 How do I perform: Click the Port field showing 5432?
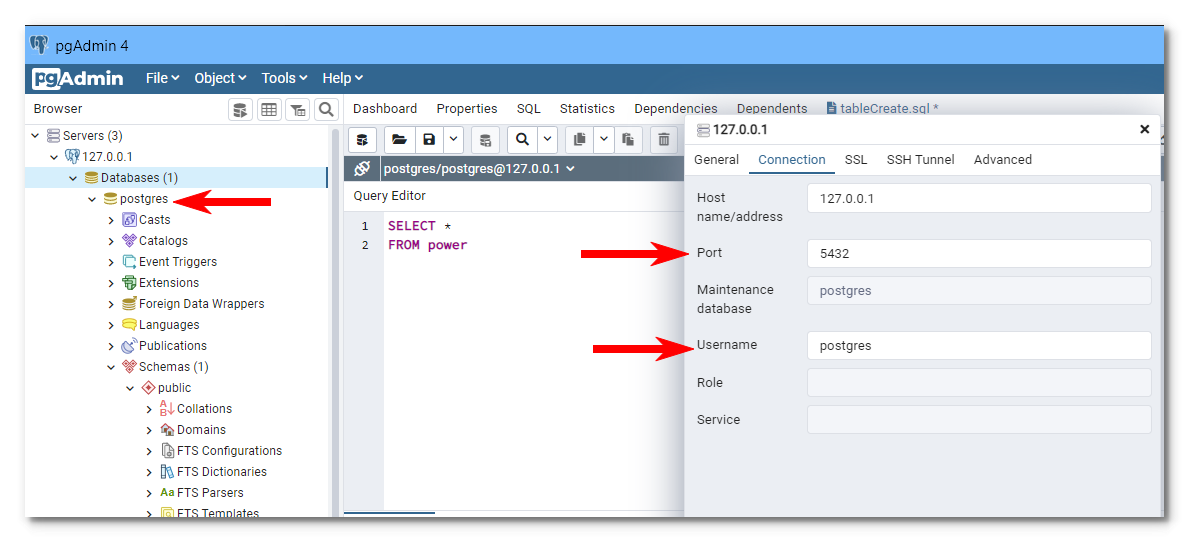click(979, 254)
